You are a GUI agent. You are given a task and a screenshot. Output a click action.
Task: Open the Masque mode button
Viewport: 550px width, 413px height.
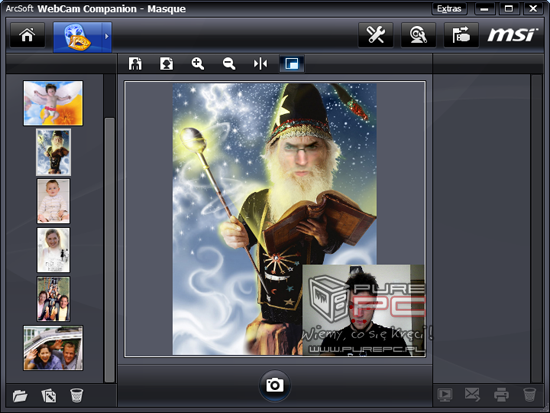coord(78,36)
